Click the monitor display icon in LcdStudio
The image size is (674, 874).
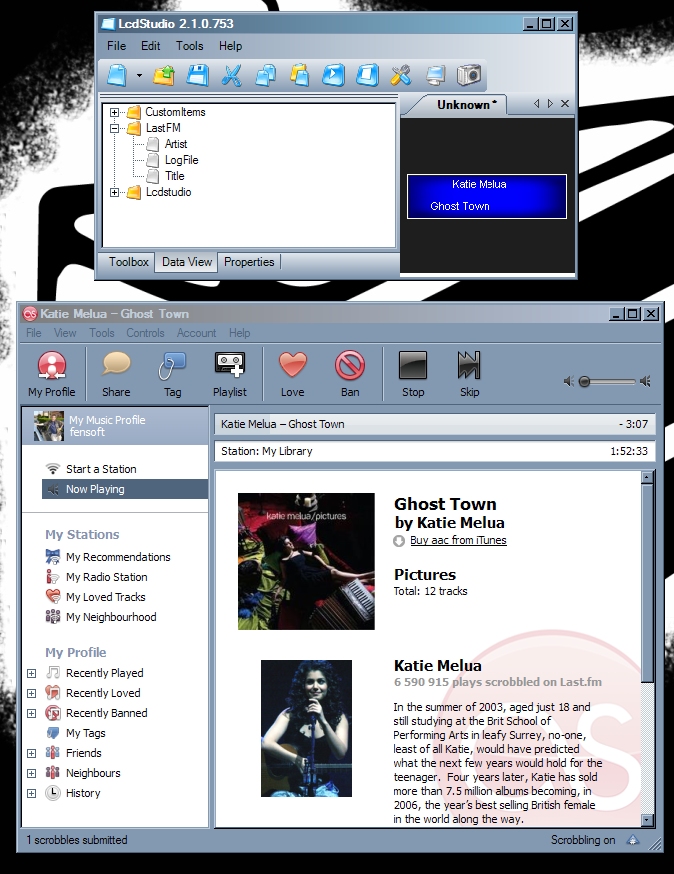[x=435, y=75]
